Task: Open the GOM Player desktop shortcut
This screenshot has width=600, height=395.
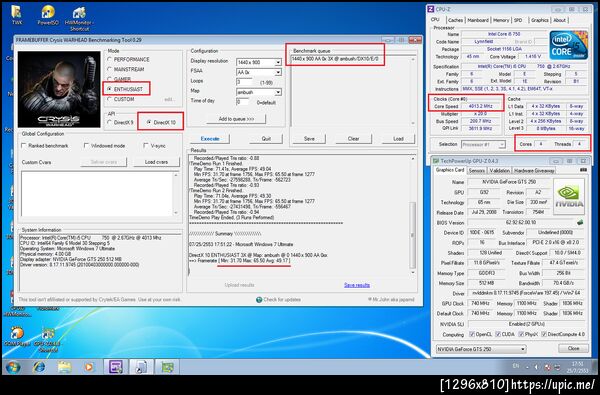Action: point(17,337)
